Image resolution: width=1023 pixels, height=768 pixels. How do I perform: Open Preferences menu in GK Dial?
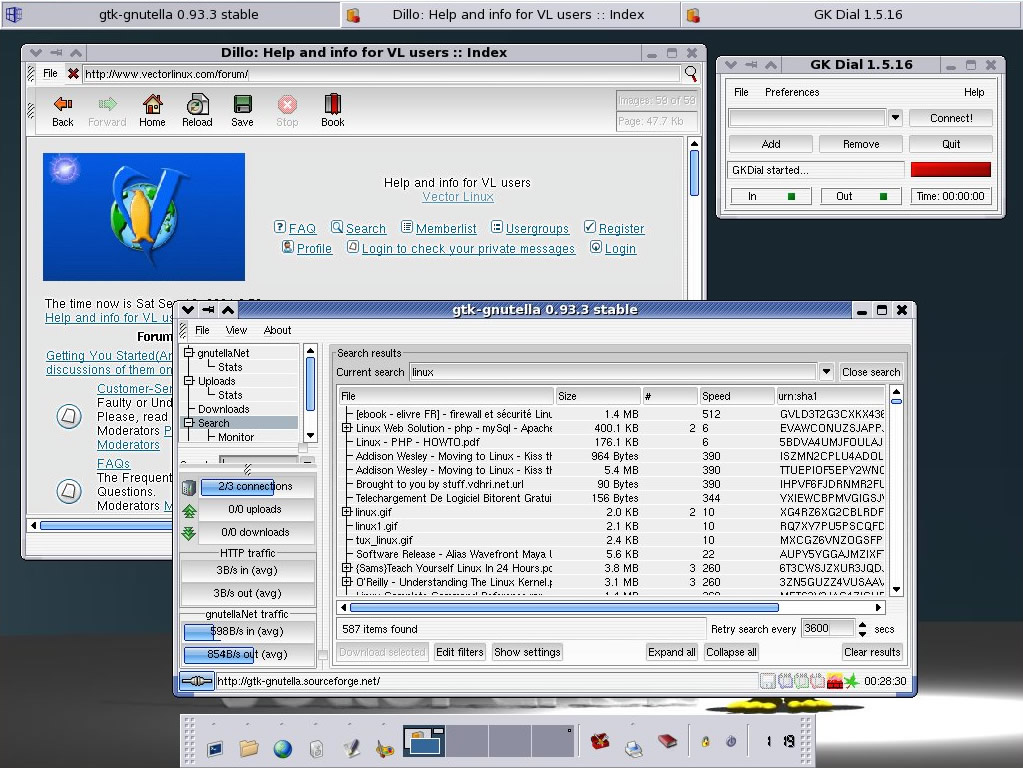click(791, 92)
